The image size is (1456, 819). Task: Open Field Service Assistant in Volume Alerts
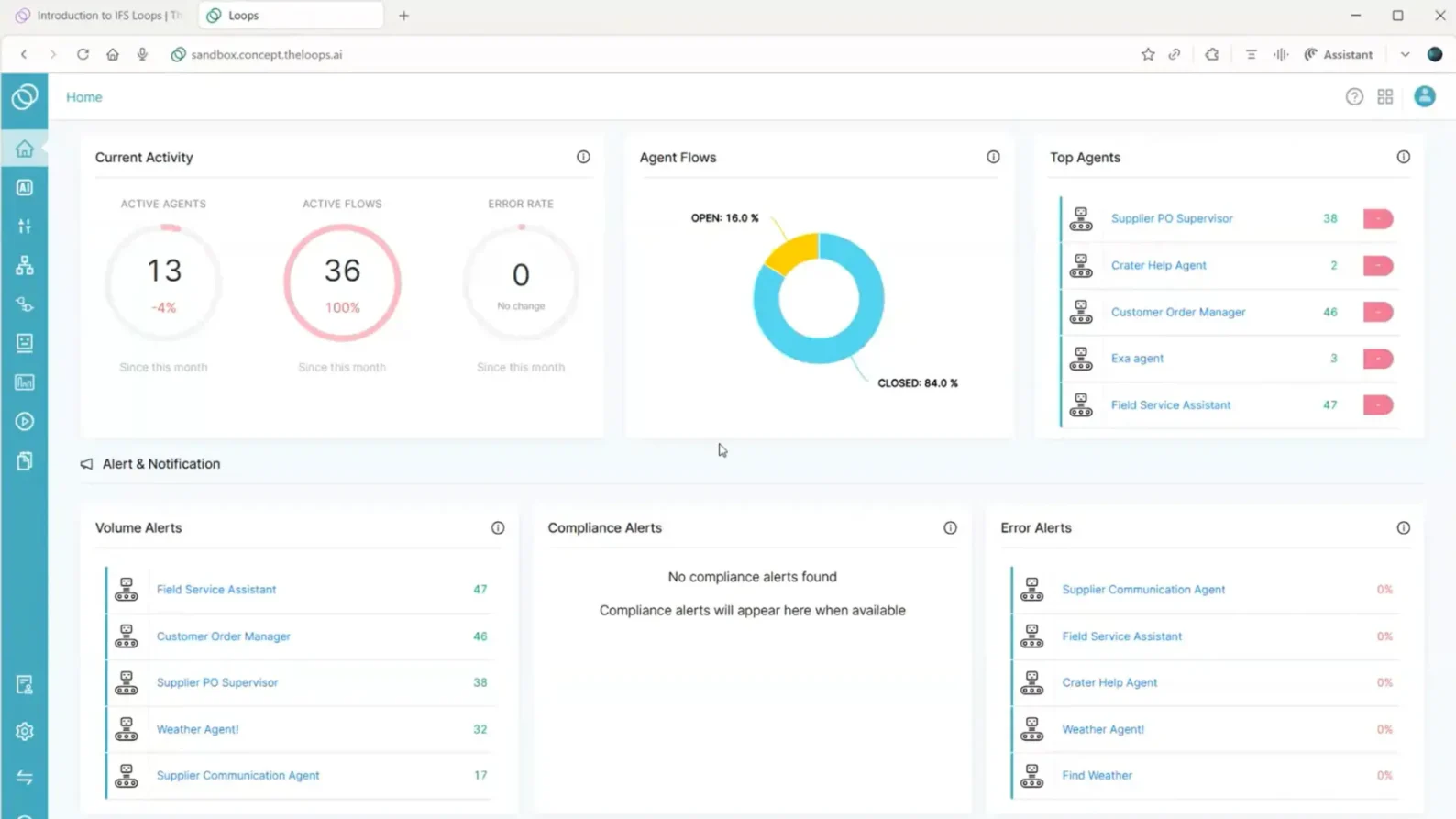pyautogui.click(x=216, y=590)
